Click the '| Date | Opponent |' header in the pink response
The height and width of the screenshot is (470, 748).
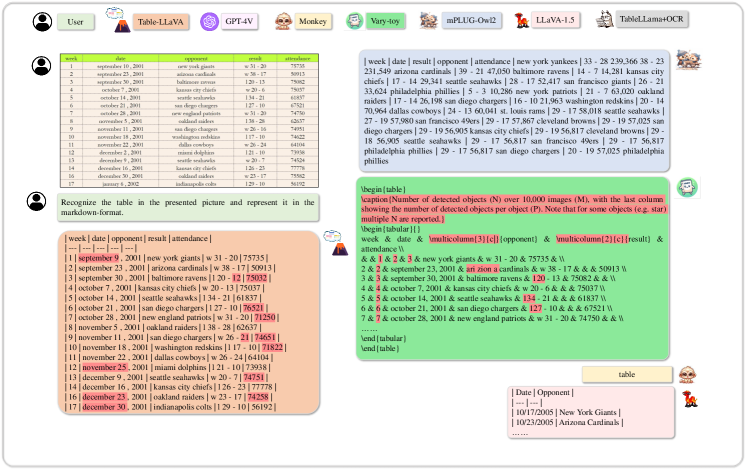pos(542,392)
